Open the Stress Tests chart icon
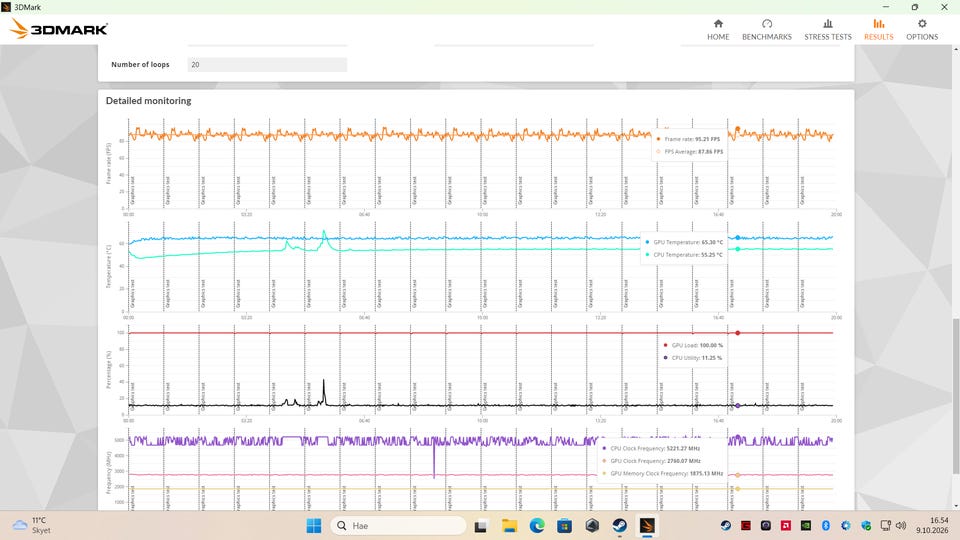Viewport: 960px width, 540px height. (828, 23)
